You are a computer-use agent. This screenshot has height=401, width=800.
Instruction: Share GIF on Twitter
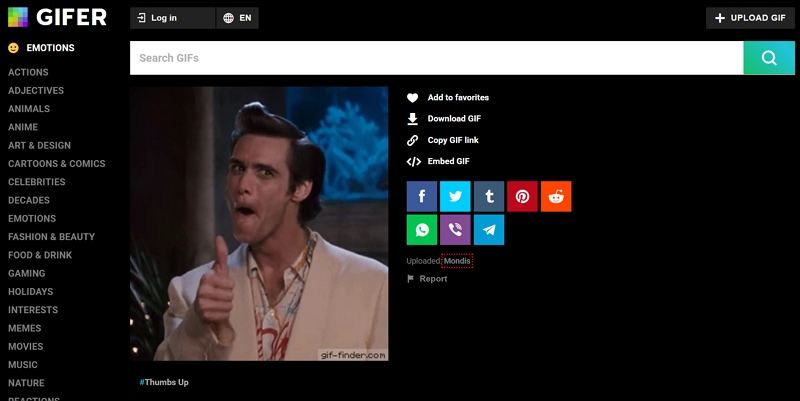[x=455, y=196]
